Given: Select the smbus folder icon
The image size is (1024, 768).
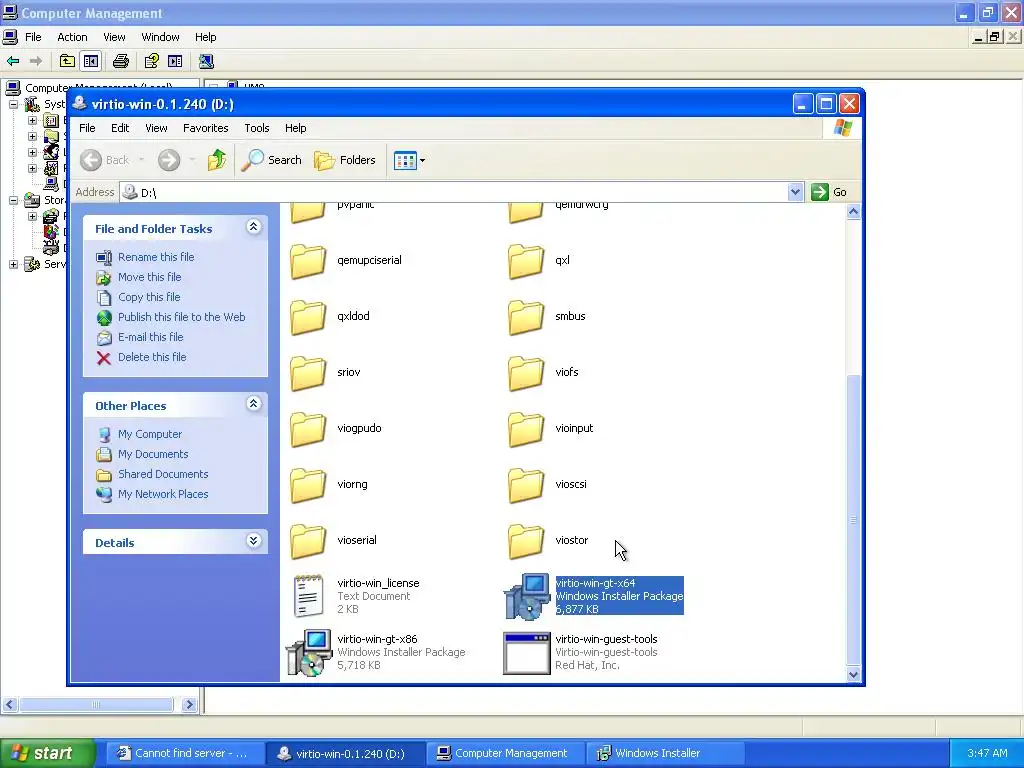Looking at the screenshot, I should [x=526, y=317].
